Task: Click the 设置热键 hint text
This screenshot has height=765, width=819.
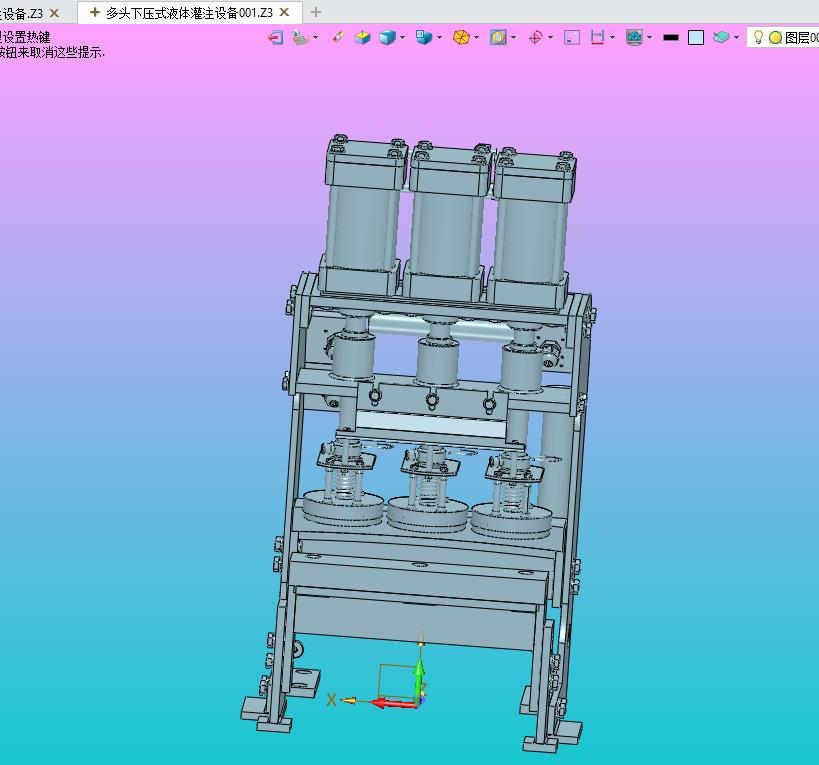Action: (x=25, y=37)
